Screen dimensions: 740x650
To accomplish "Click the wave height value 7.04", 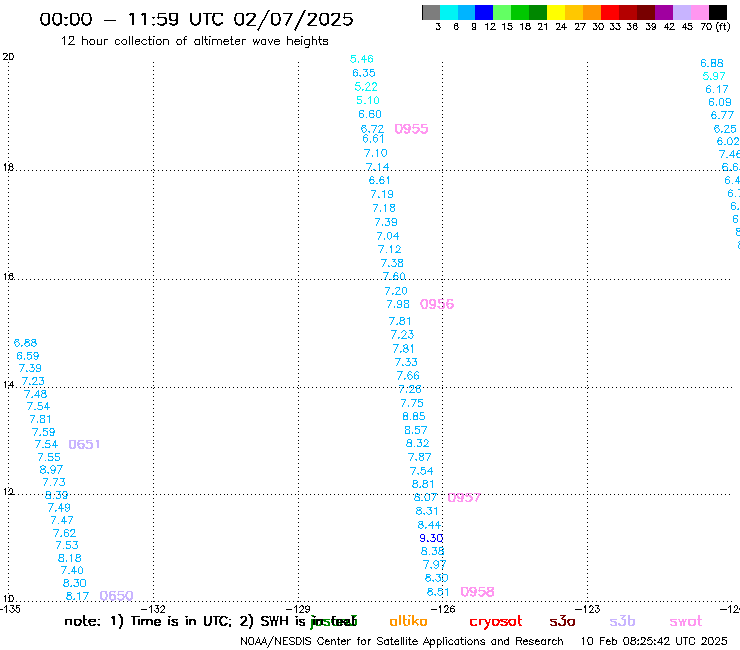I will pos(388,236).
